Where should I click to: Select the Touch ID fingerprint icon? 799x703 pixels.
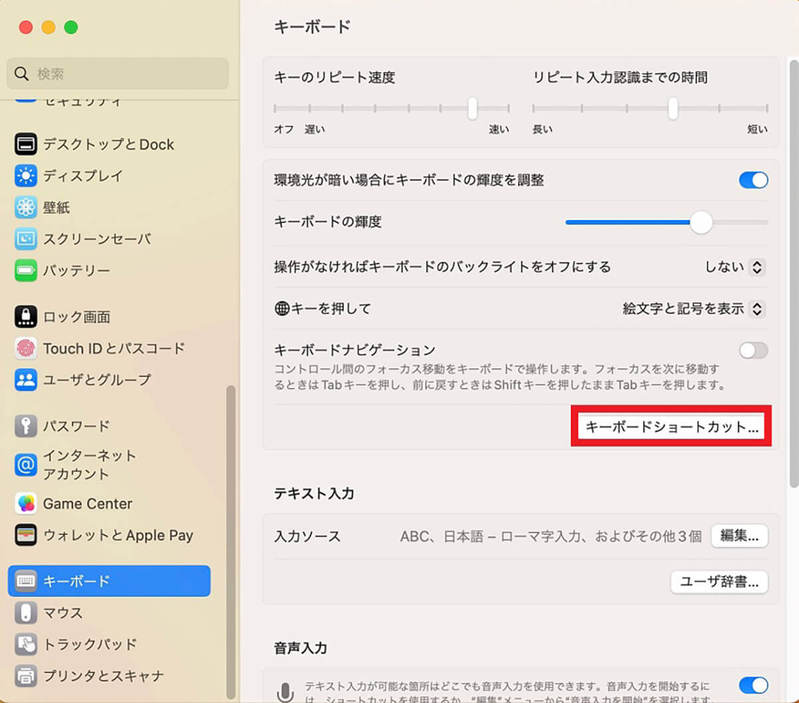pyautogui.click(x=25, y=348)
